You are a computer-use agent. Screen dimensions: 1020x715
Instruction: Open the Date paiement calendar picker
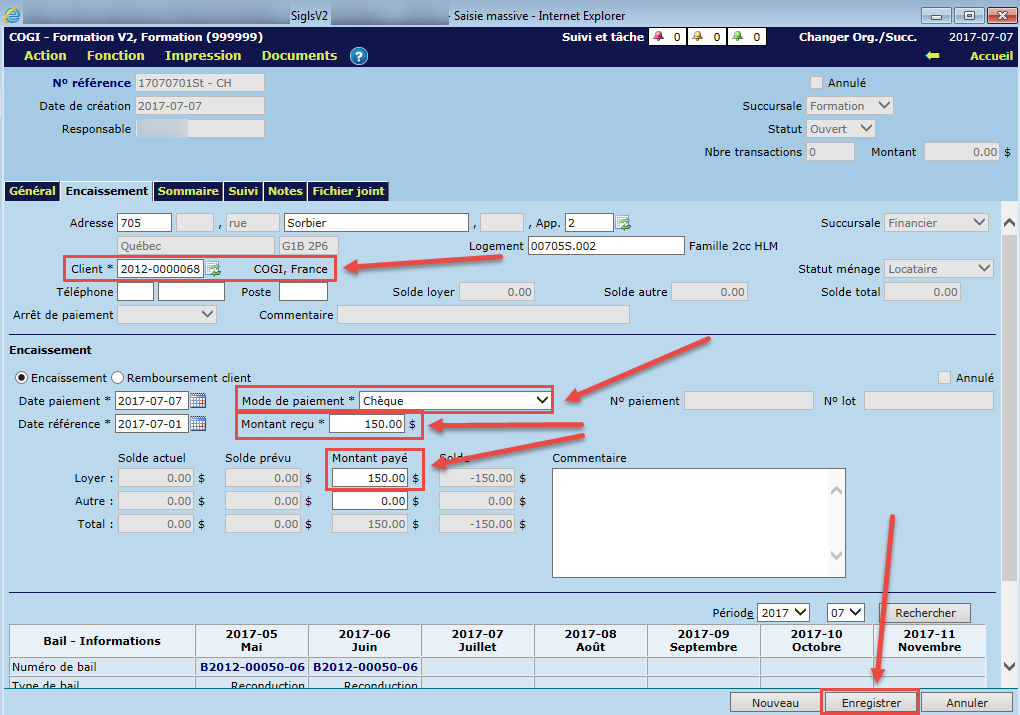click(198, 401)
